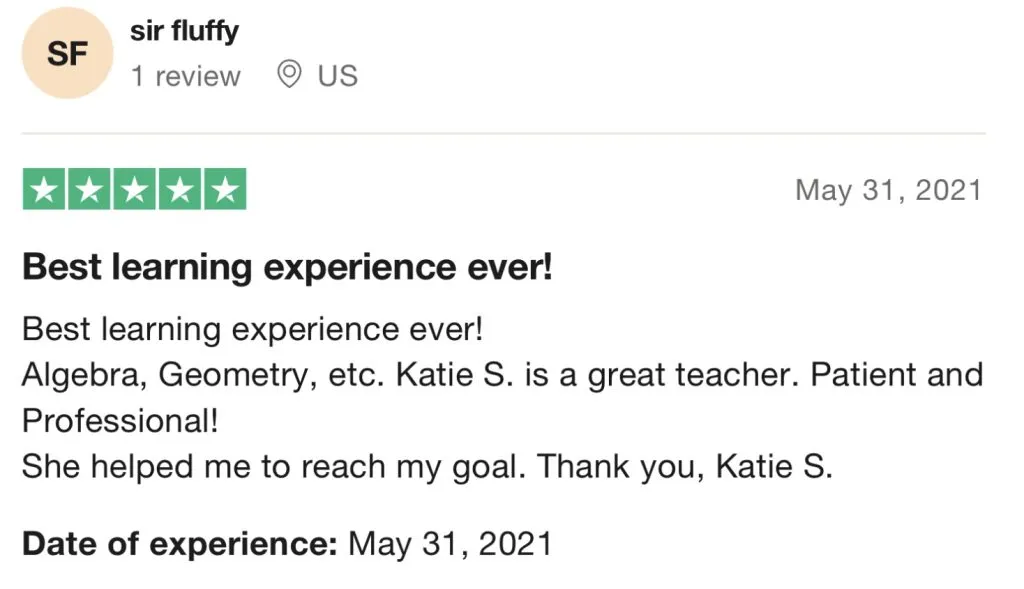Open the "sir fluffy" reviewer profile name
This screenshot has height=589, width=1024.
tap(184, 31)
